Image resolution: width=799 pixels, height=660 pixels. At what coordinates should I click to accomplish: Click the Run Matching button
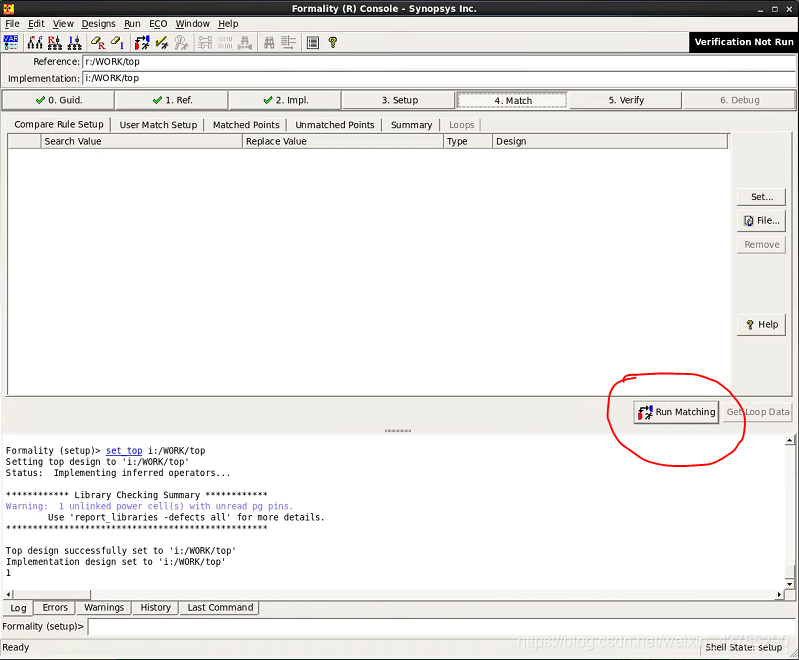click(x=676, y=412)
